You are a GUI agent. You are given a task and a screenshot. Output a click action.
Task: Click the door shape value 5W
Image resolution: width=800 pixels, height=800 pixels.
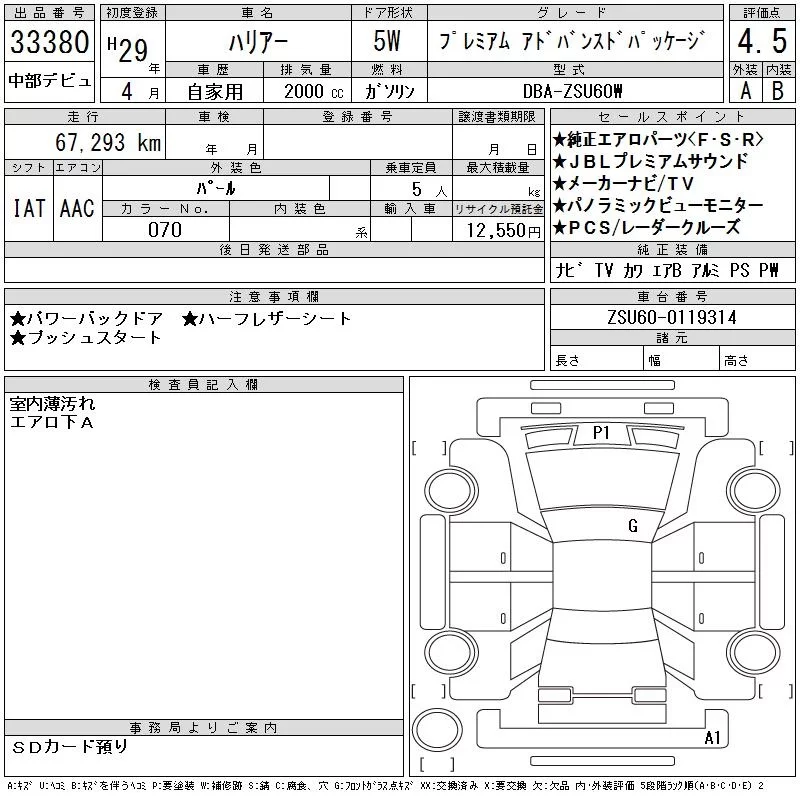coord(387,41)
